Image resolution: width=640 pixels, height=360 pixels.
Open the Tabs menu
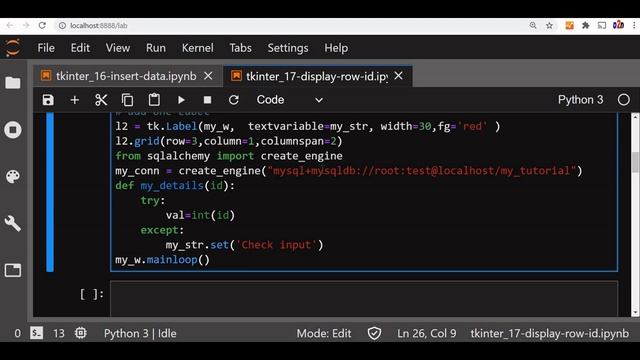click(x=240, y=48)
